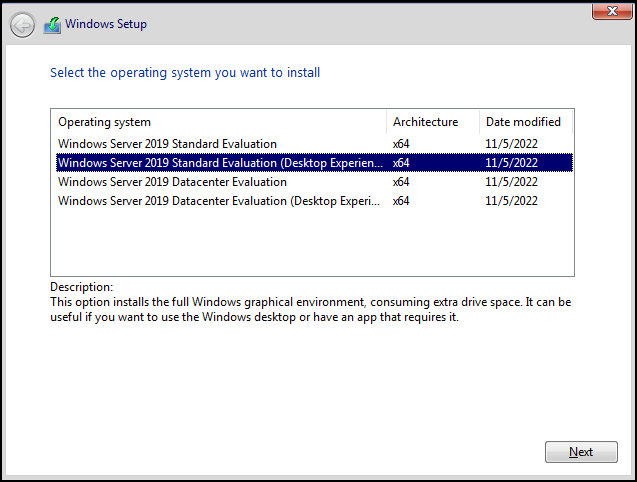Click 11/5/2022 in the Datacenter Evaluation row
Screen dimensions: 637x482
coord(511,182)
